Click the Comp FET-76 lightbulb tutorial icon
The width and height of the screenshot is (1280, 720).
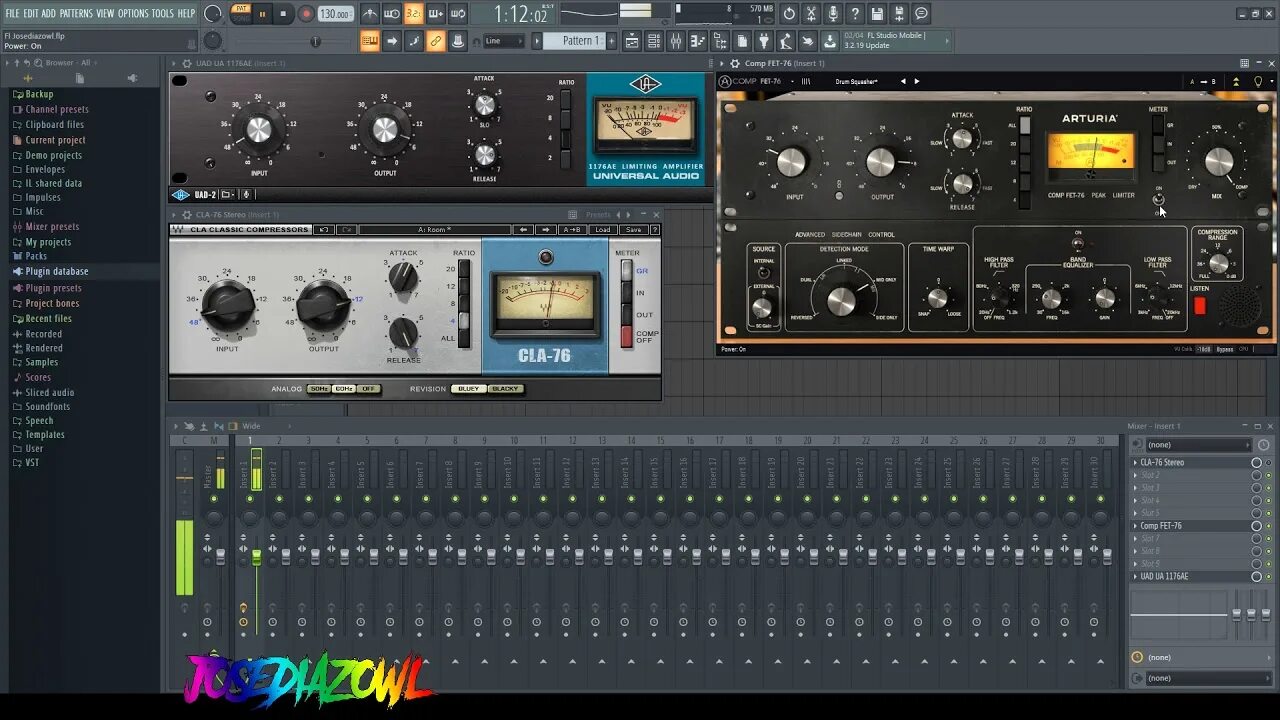[x=1258, y=81]
